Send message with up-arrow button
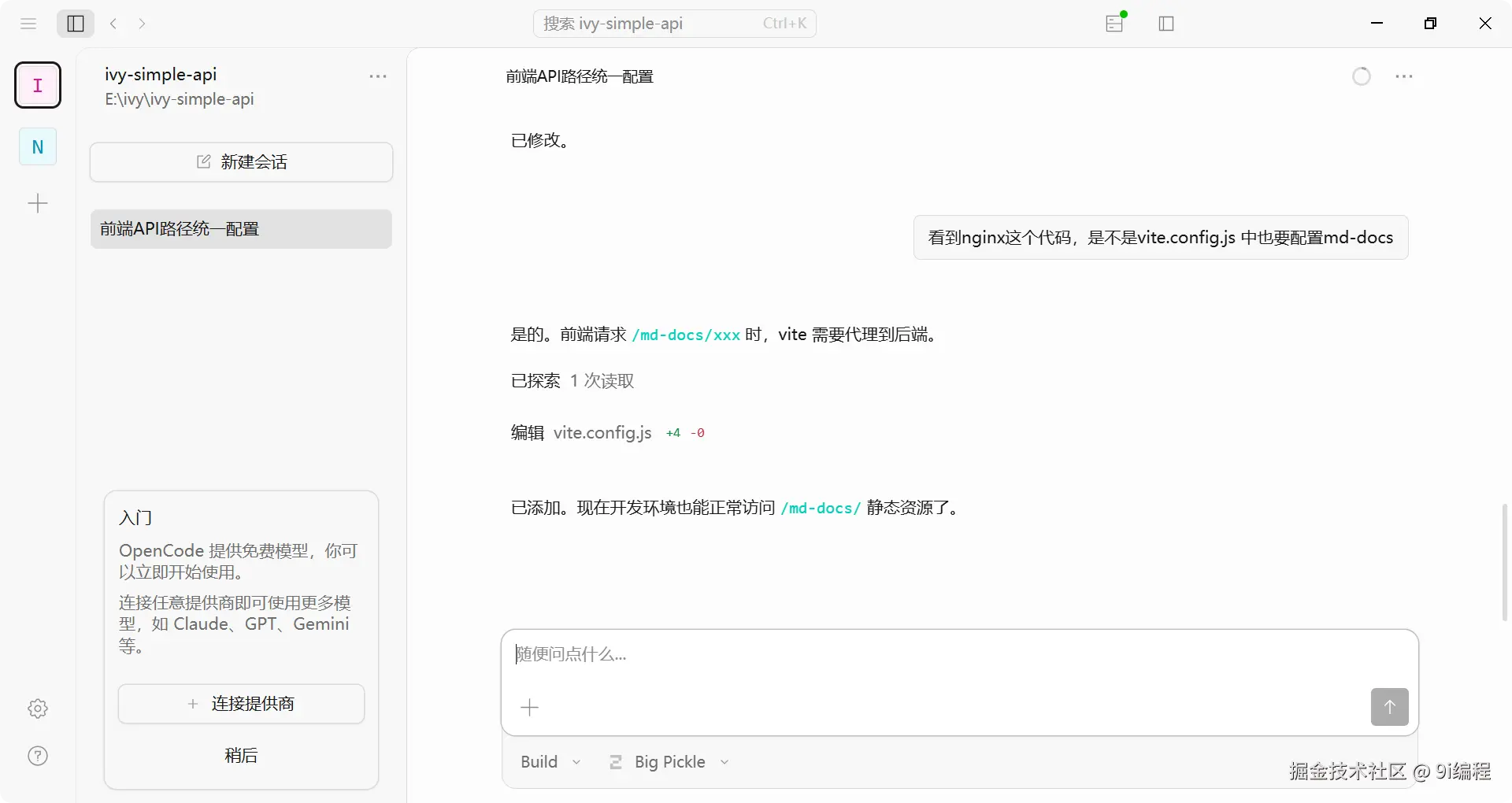 pyautogui.click(x=1390, y=707)
